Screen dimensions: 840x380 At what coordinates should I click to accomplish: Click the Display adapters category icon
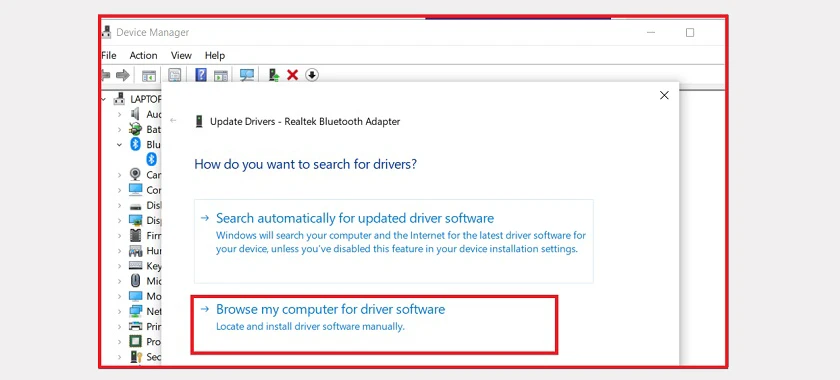[x=136, y=220]
